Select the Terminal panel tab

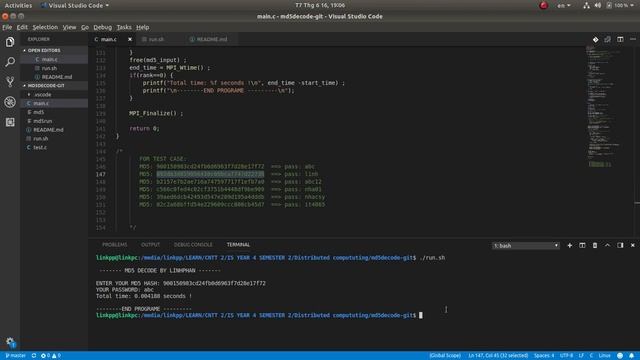pos(238,245)
